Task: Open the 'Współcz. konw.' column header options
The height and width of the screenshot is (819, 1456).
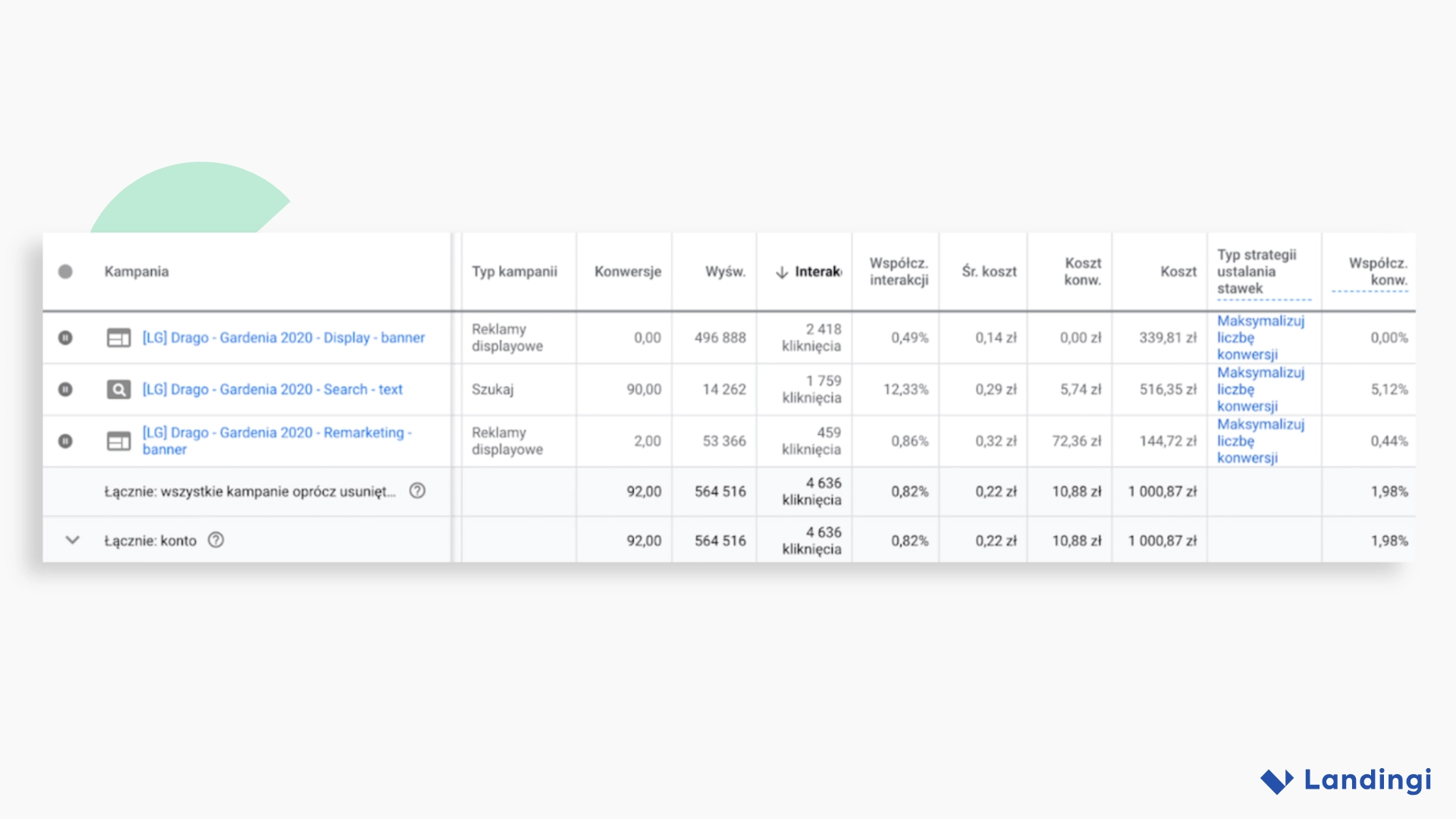Action: click(x=1379, y=271)
